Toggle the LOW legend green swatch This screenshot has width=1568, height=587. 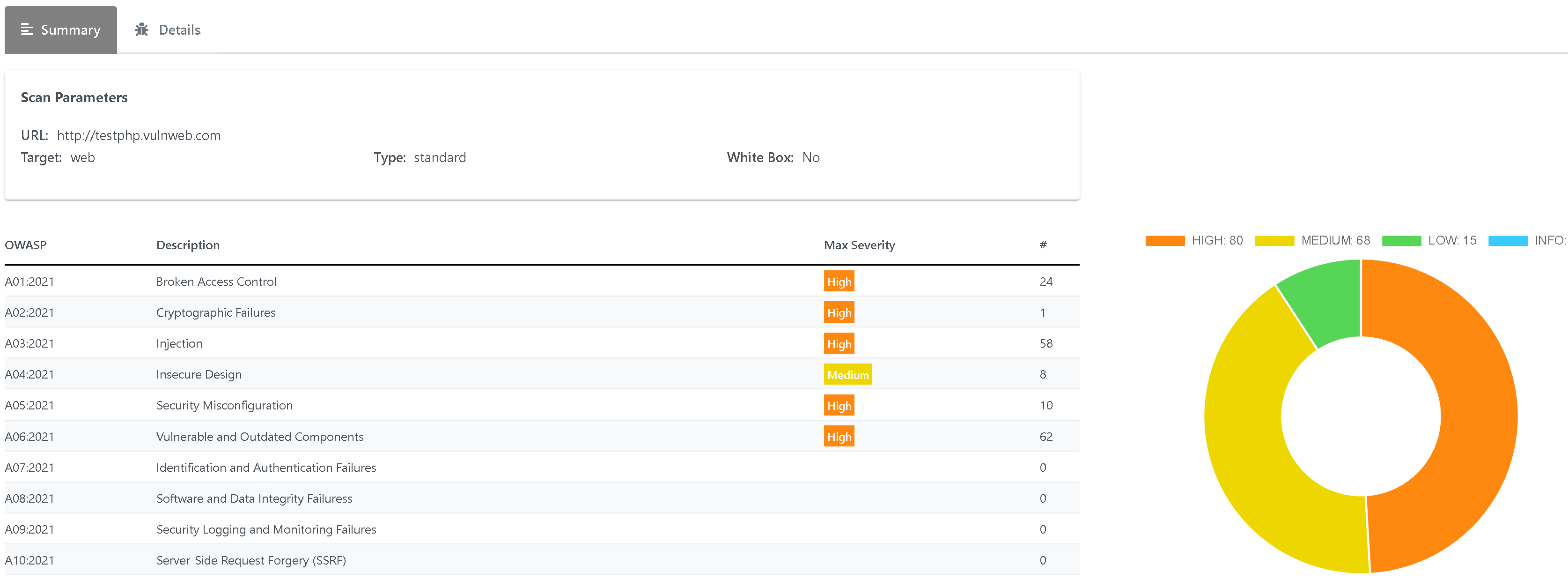1401,240
